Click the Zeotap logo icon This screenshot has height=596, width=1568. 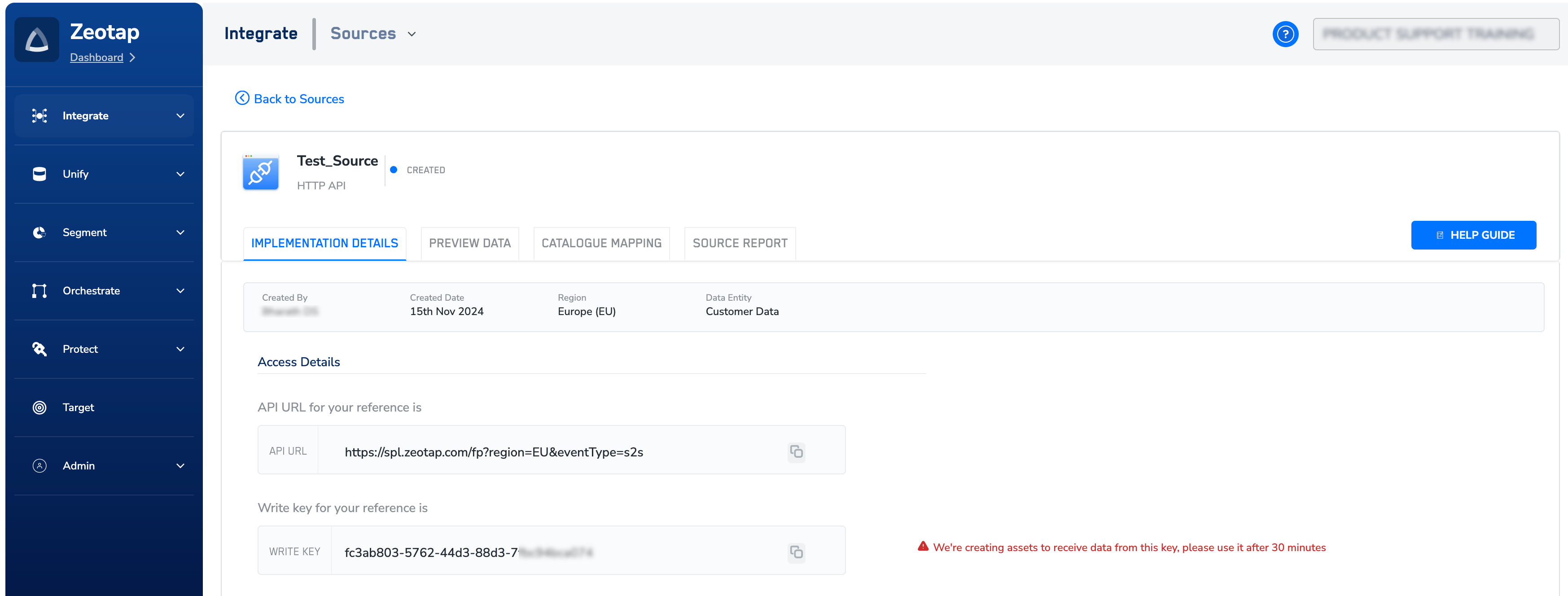36,39
